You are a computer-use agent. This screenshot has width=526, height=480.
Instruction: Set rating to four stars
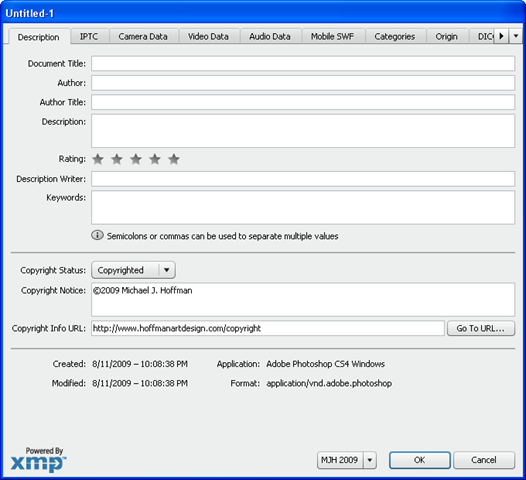[x=155, y=159]
